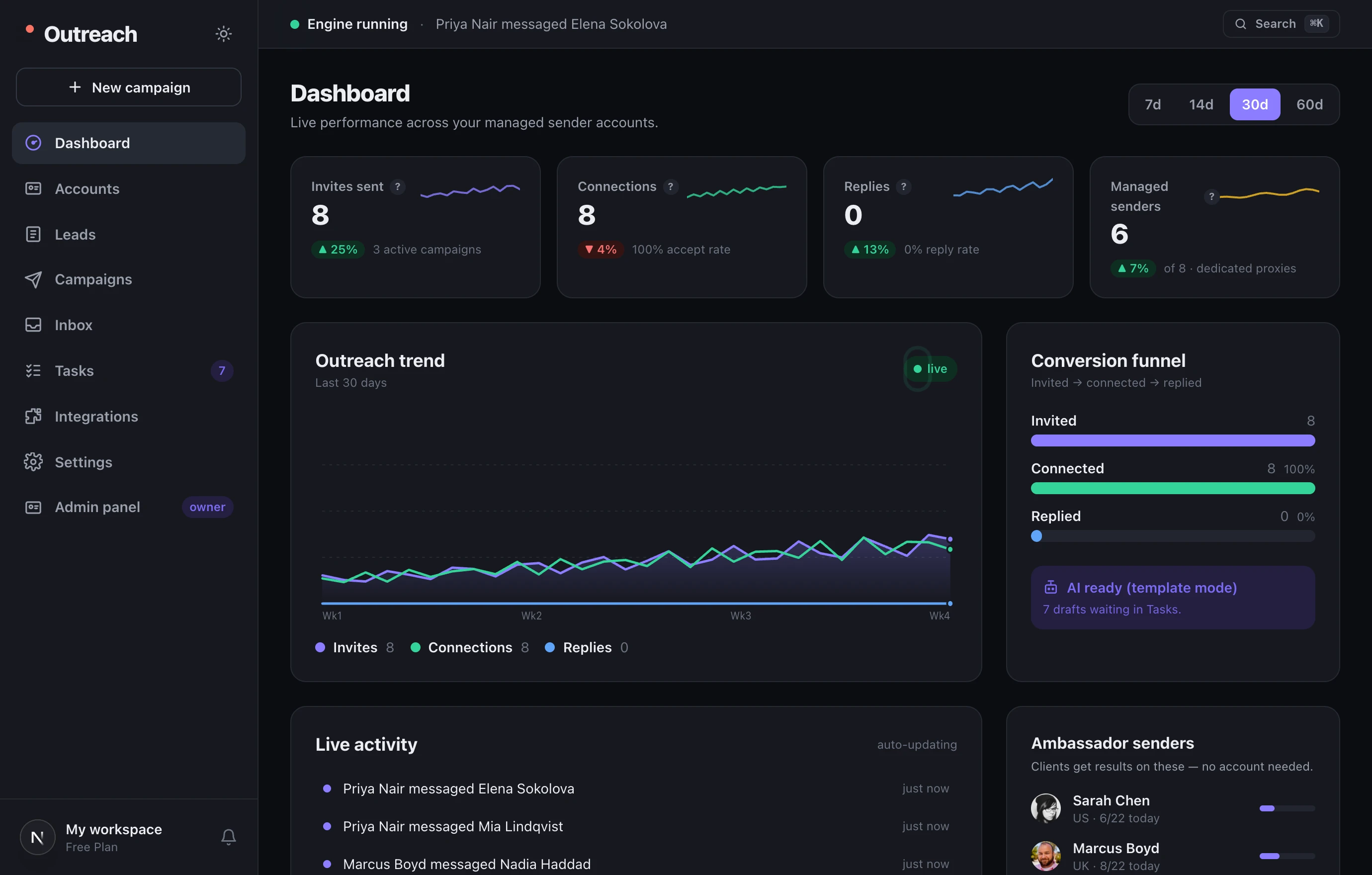
Task: Select the 30d time range
Action: [x=1255, y=104]
